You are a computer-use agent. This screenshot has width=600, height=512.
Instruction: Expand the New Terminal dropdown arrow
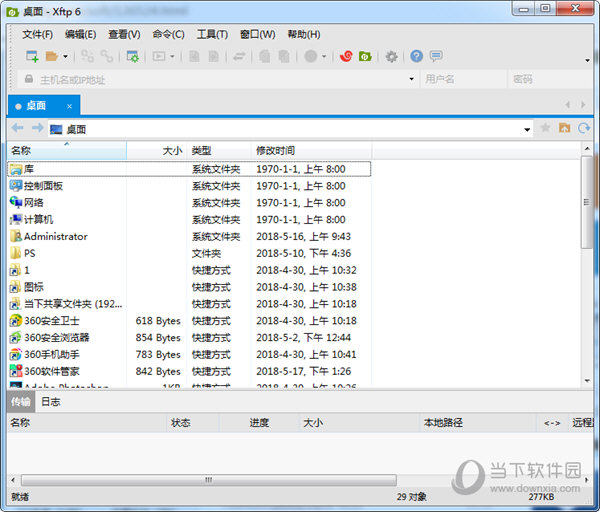coord(172,57)
